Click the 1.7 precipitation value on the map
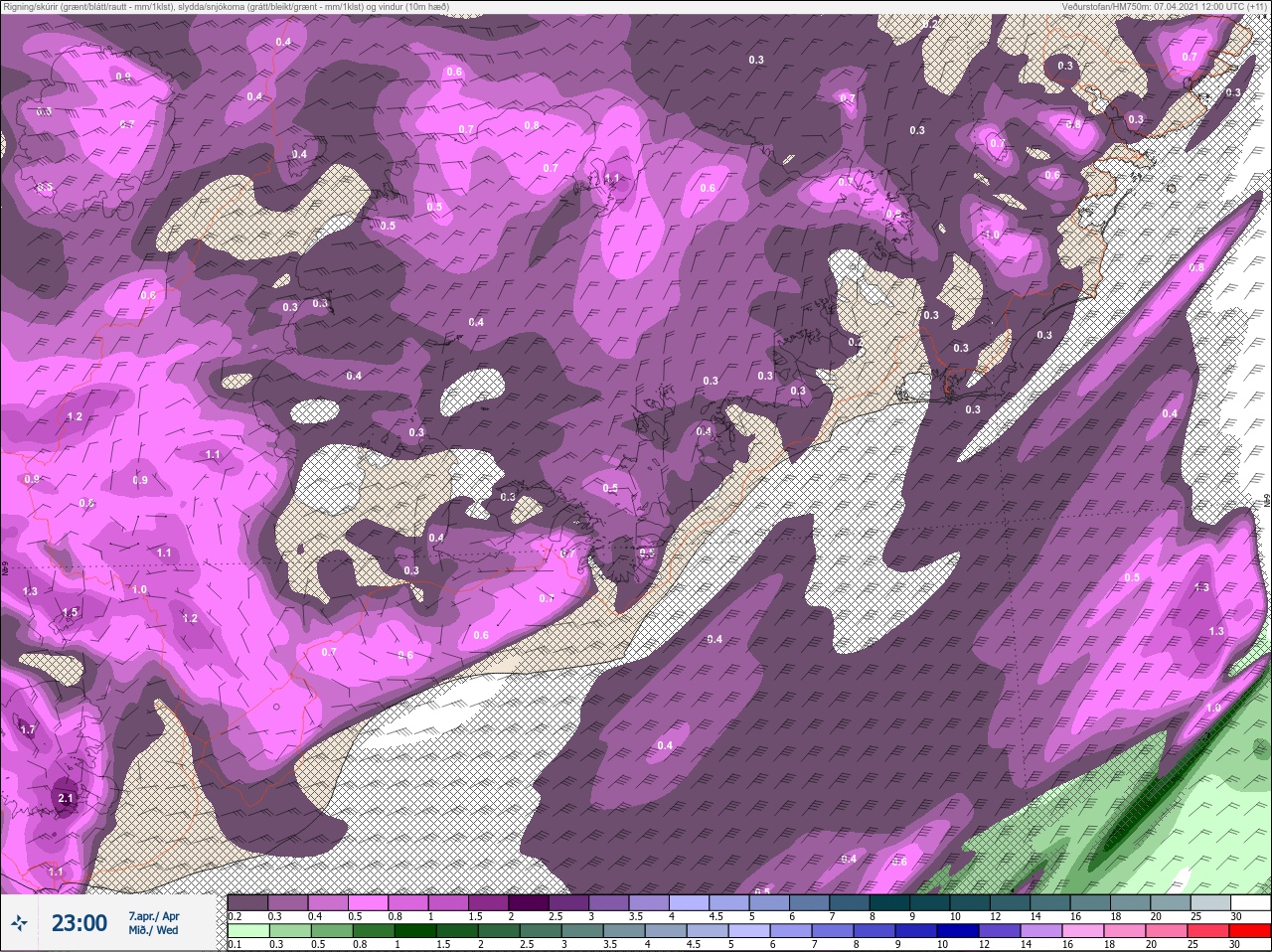Image resolution: width=1272 pixels, height=952 pixels. click(27, 729)
